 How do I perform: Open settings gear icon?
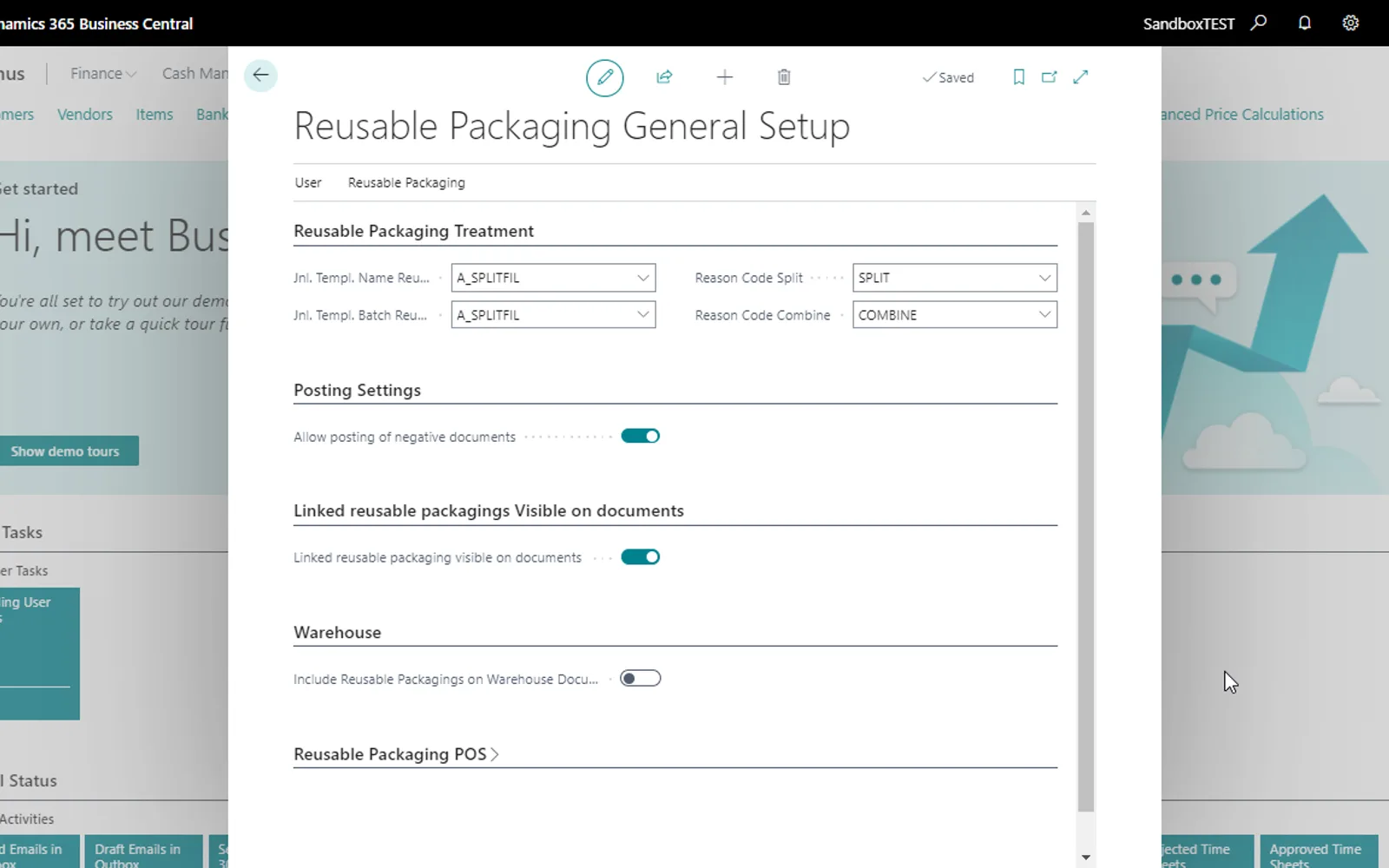[x=1351, y=23]
